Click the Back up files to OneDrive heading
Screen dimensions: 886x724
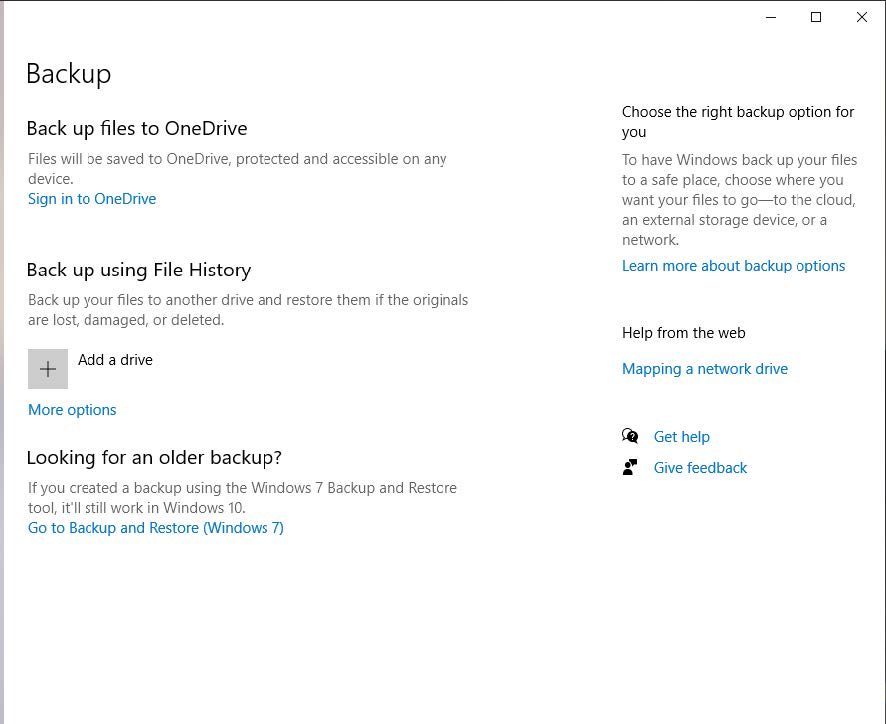pyautogui.click(x=137, y=129)
